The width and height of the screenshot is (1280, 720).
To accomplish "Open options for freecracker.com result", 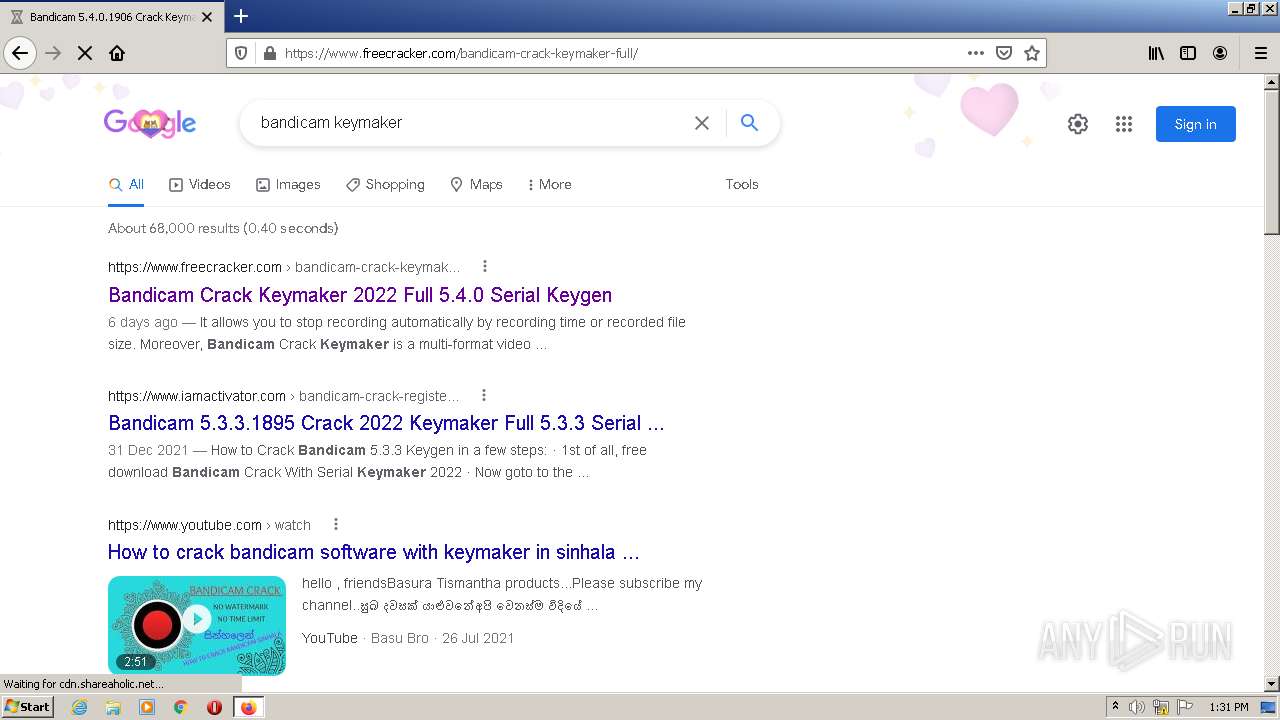I will pos(485,266).
